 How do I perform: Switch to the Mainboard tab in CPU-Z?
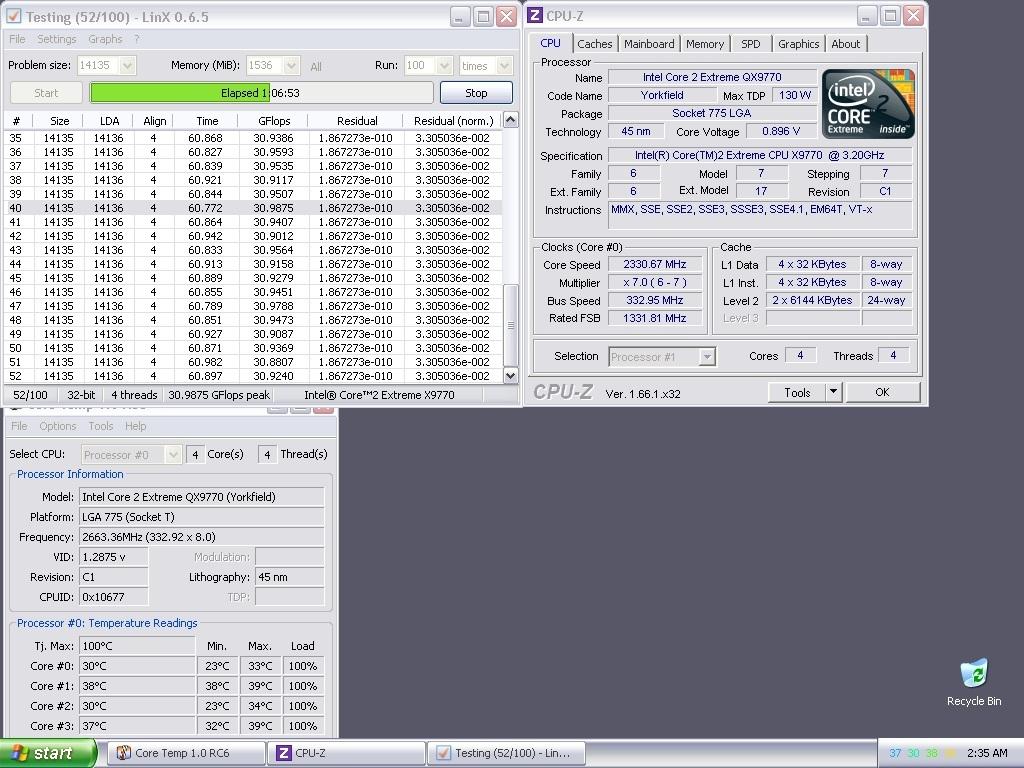(648, 44)
